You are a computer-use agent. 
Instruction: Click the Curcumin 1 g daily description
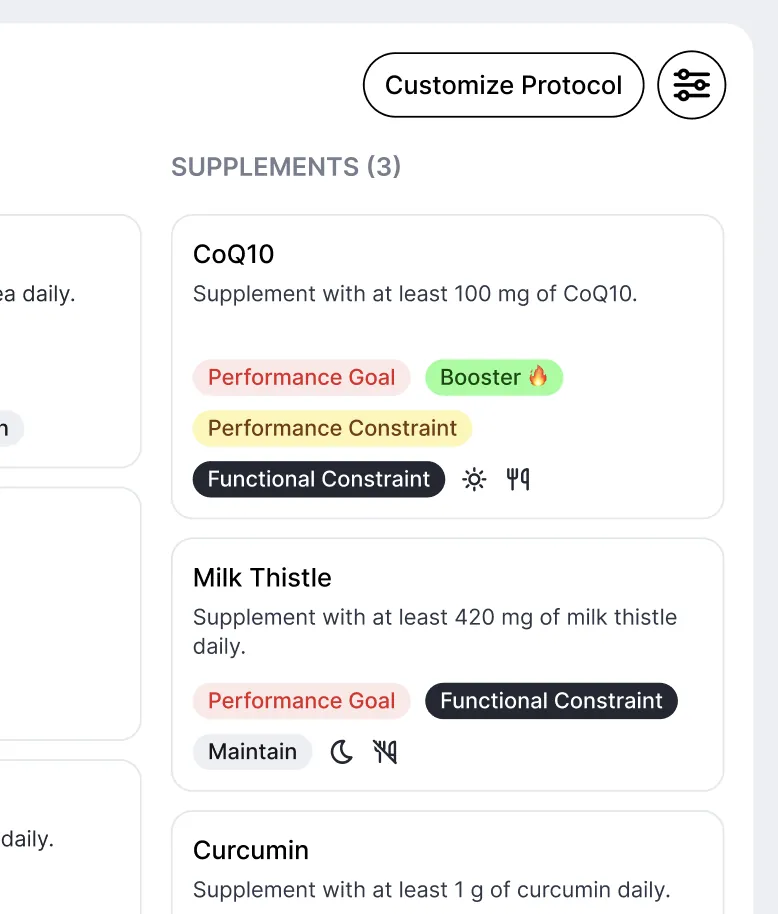click(x=432, y=890)
